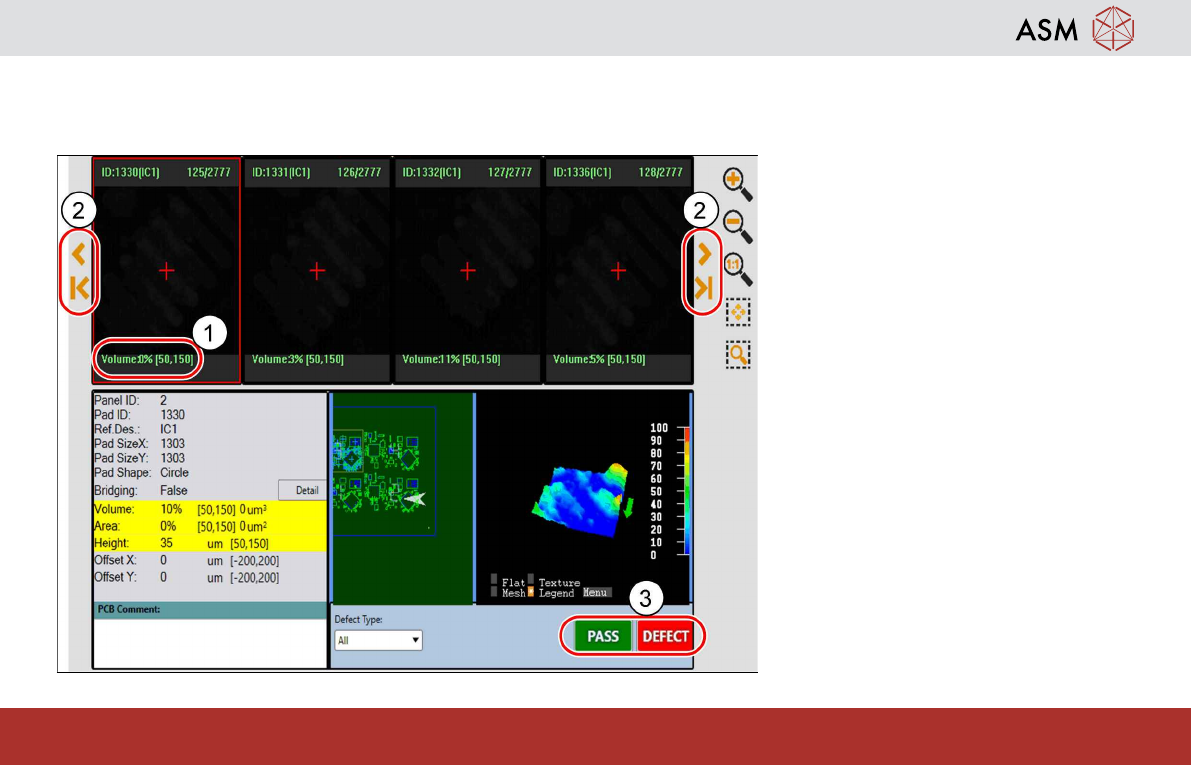This screenshot has width=1191, height=765.
Task: Select the pan move tool icon
Action: click(x=738, y=312)
